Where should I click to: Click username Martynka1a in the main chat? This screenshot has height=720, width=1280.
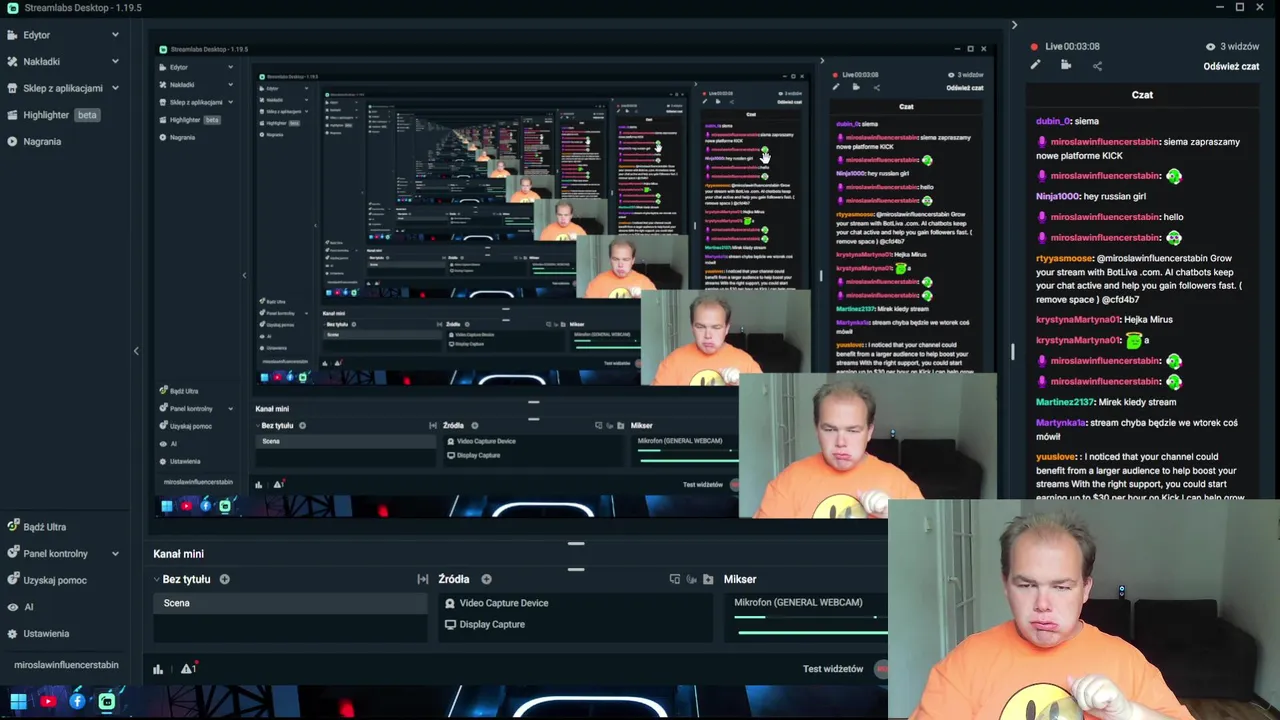1060,423
